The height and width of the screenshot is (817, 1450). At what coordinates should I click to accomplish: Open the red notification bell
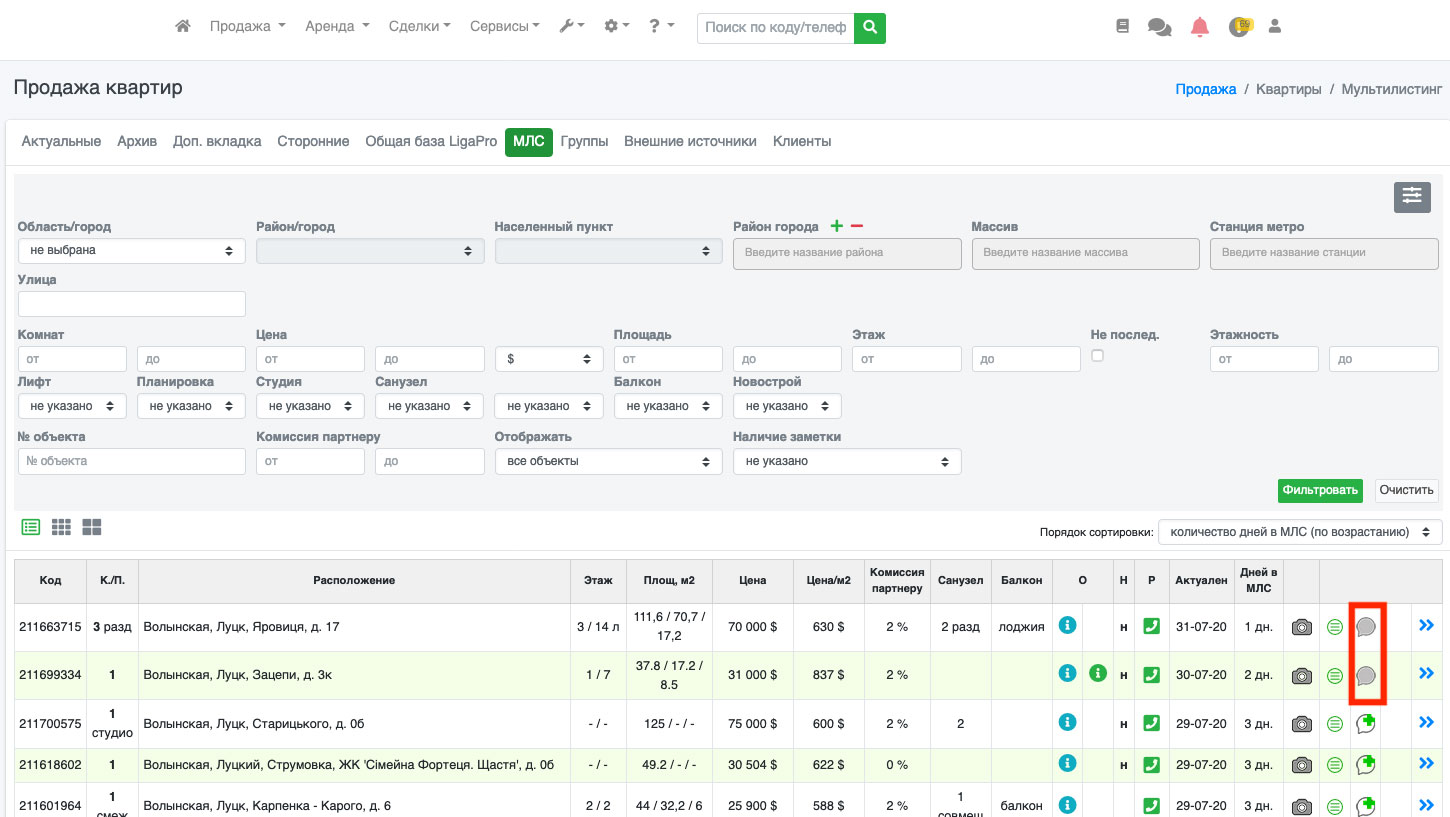1200,28
